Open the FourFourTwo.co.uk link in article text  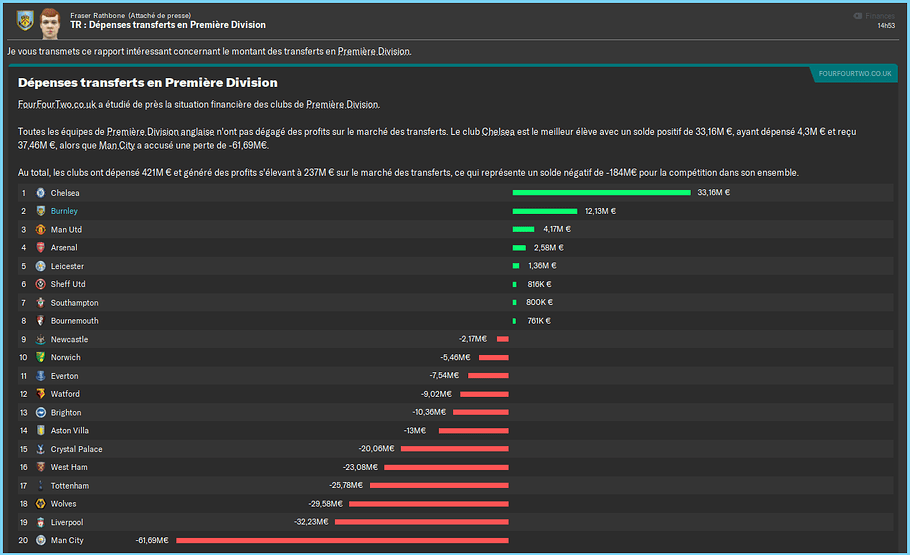coord(57,104)
